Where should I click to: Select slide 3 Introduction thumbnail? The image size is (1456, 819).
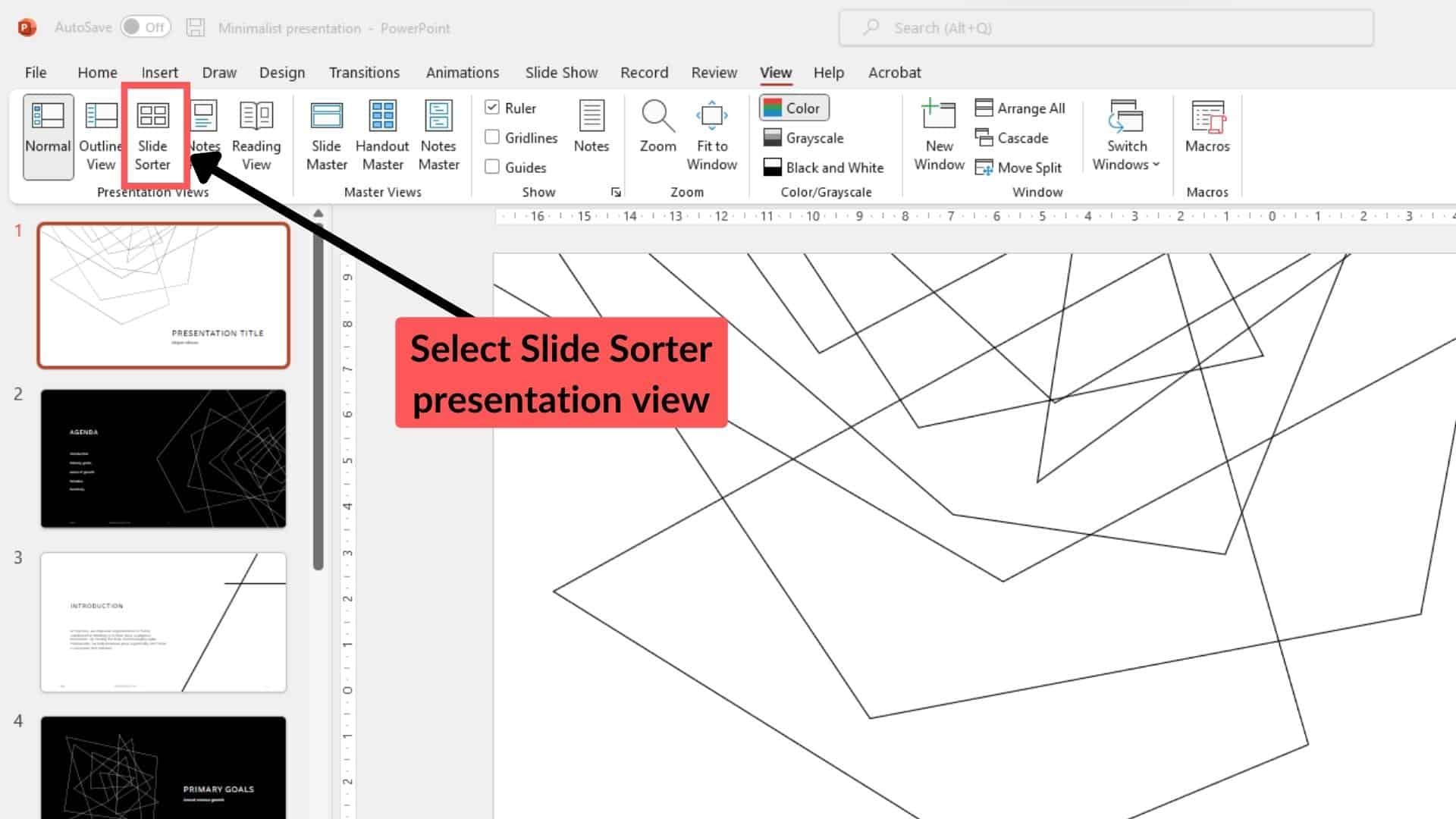pyautogui.click(x=163, y=622)
